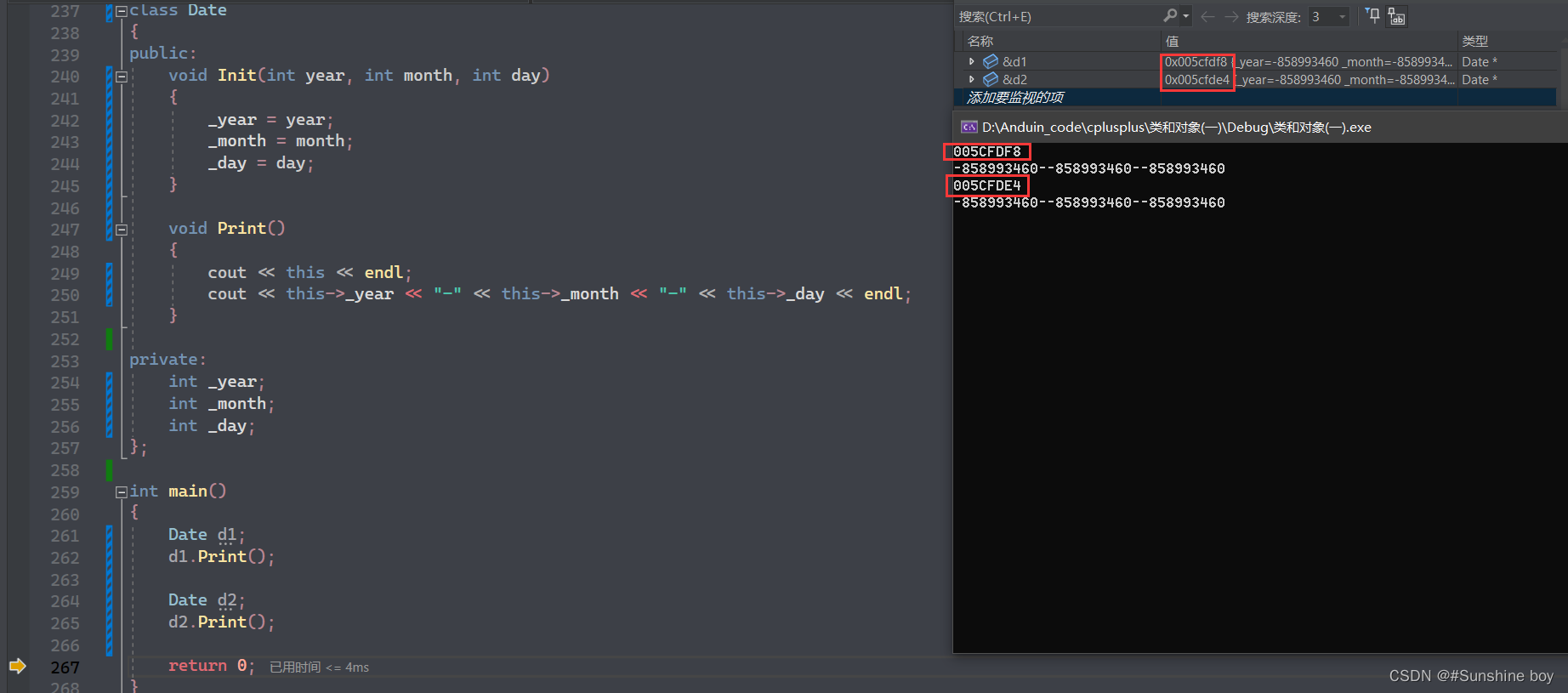The image size is (1568, 693).
Task: Click the 005CFDF8 output line in console
Action: (987, 151)
